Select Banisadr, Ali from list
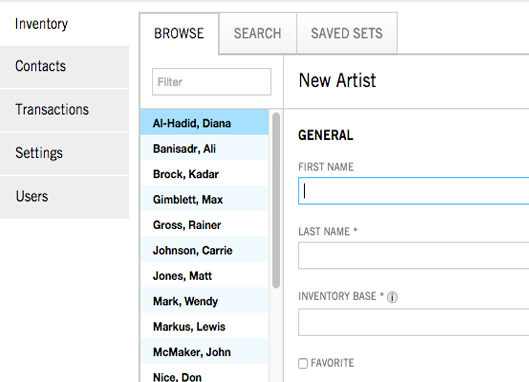This screenshot has width=529, height=382. 204,148
